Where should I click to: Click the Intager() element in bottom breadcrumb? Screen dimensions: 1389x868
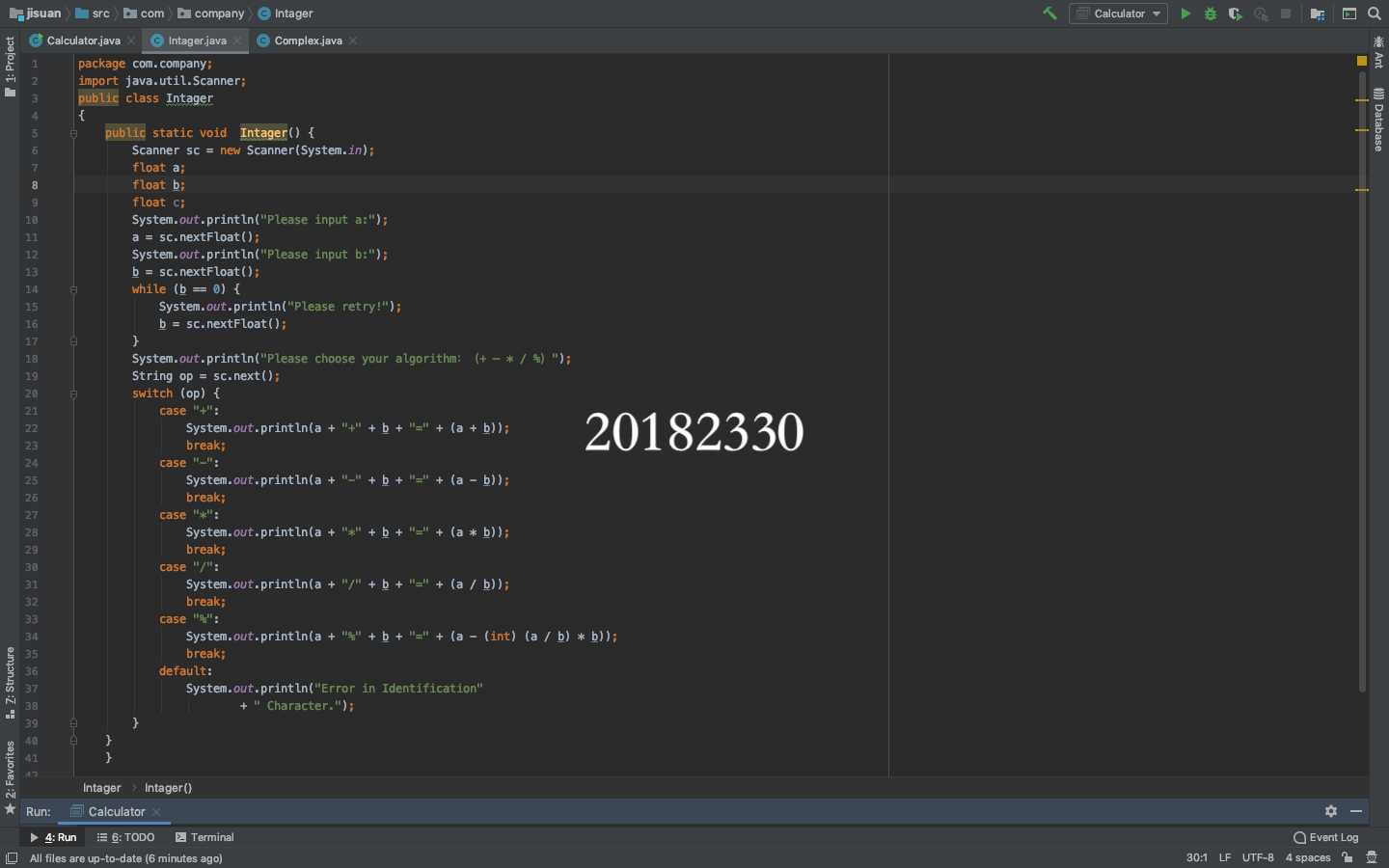[x=168, y=788]
